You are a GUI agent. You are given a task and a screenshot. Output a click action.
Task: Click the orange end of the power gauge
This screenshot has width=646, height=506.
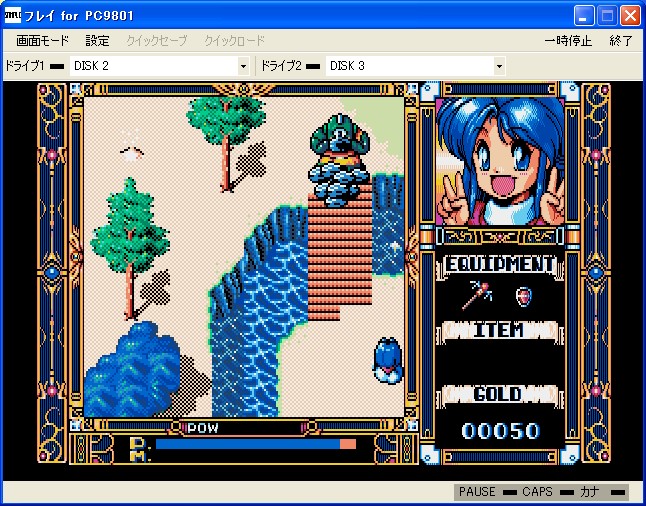348,444
